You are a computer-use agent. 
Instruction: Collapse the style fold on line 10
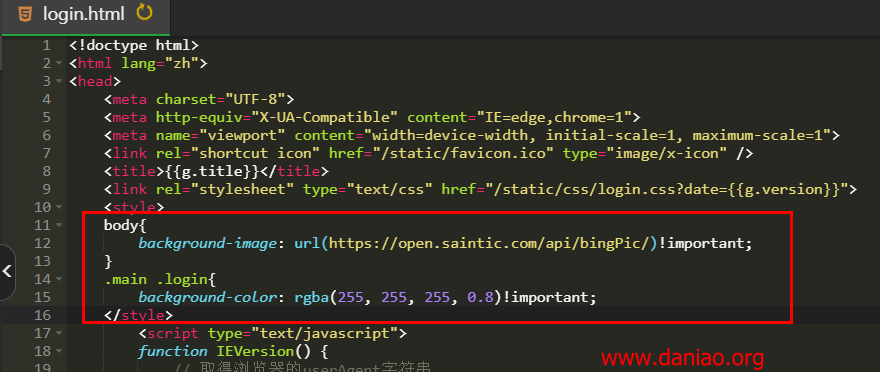click(59, 207)
